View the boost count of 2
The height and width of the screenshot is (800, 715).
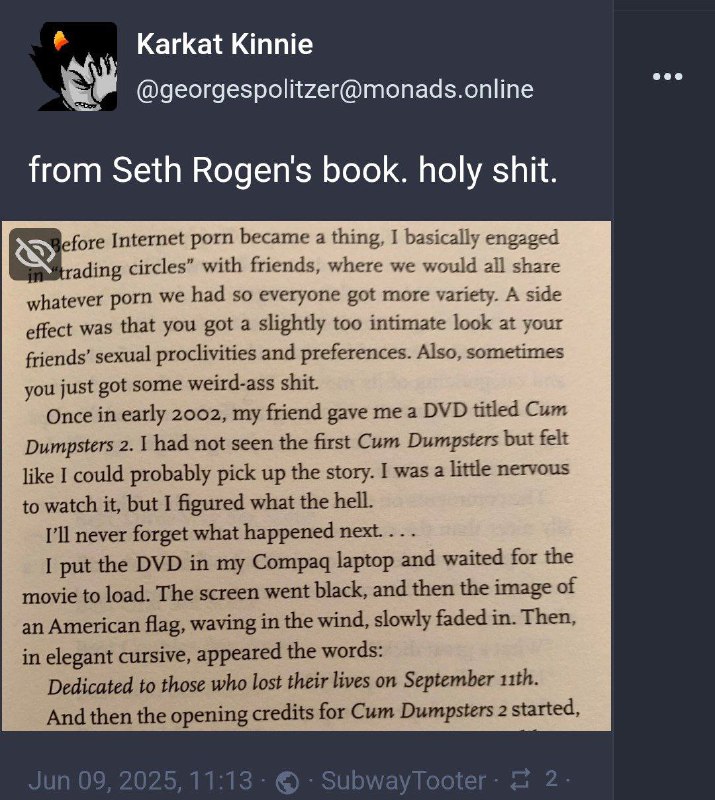point(551,779)
